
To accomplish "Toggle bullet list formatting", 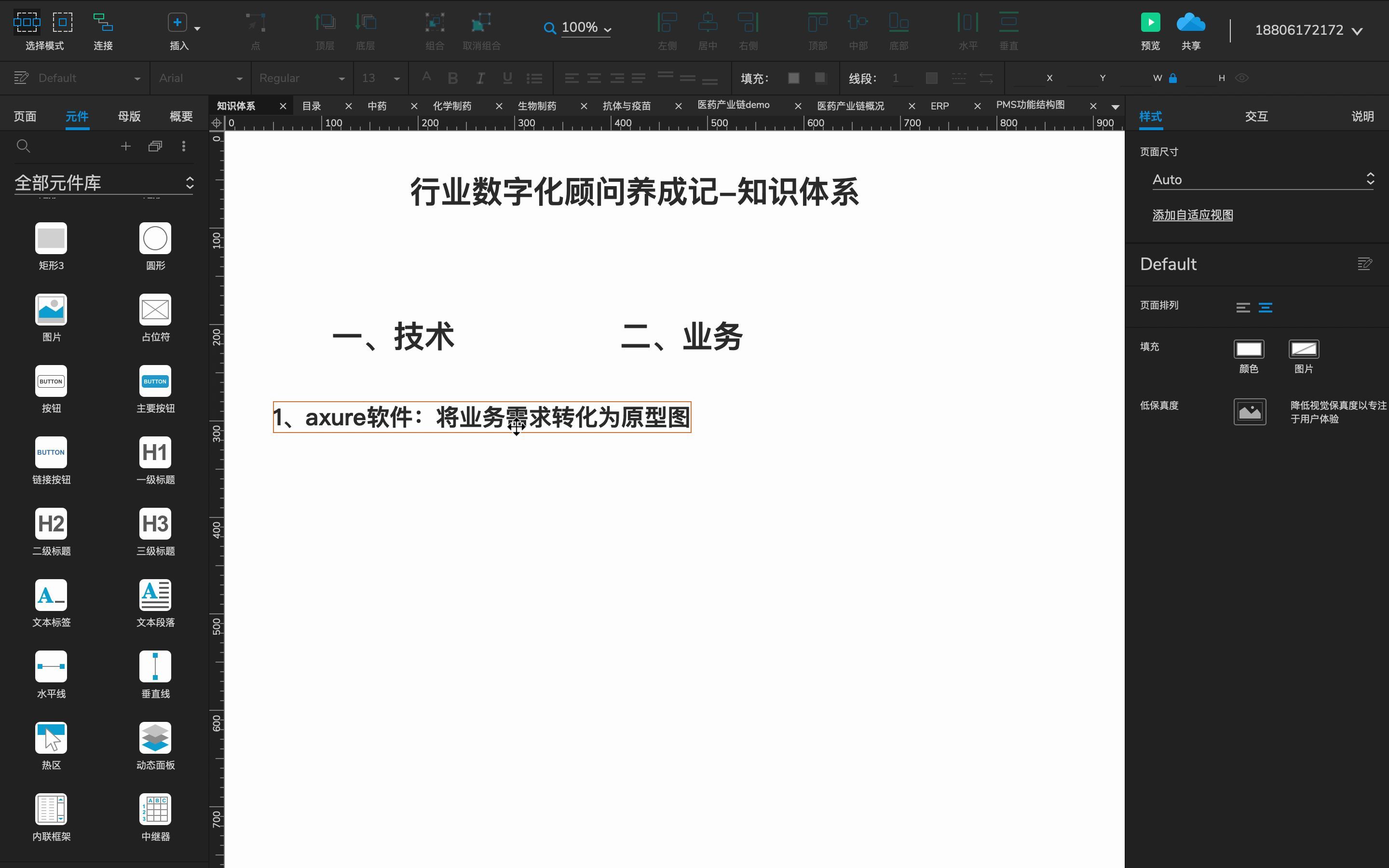I will (534, 78).
